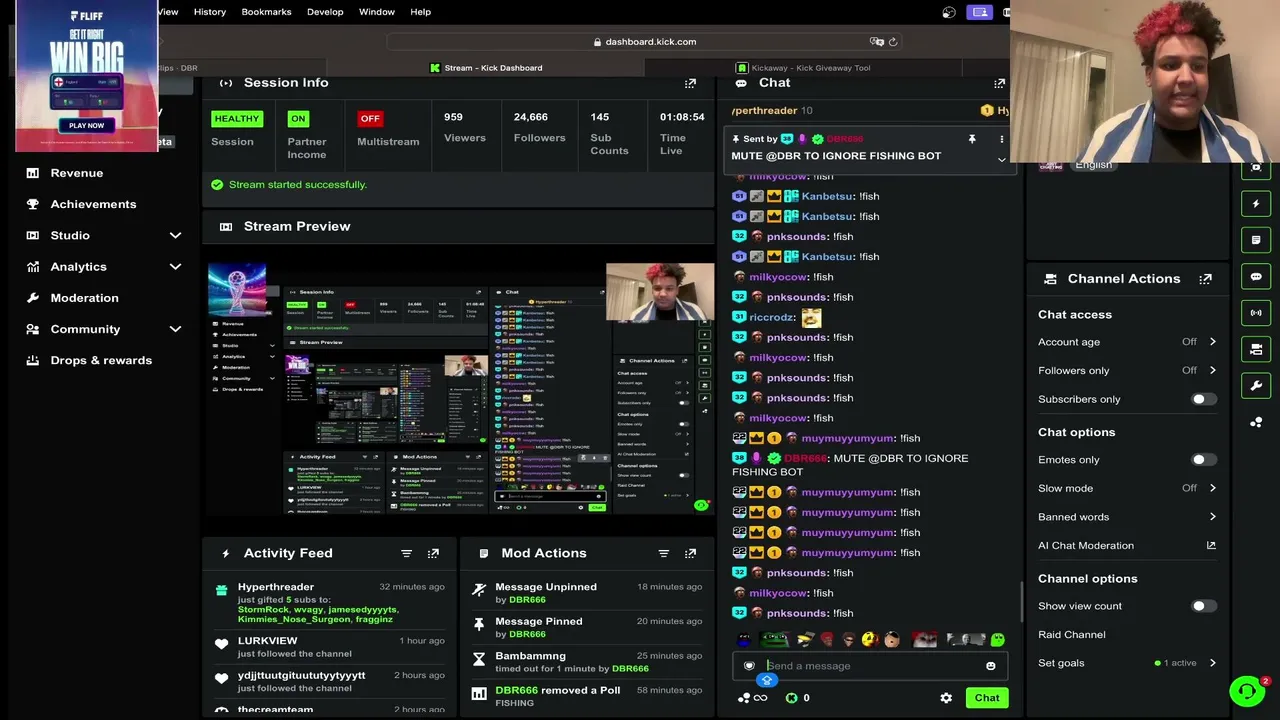This screenshot has width=1280, height=720.
Task: Open Drops & rewards page
Action: coord(89,360)
